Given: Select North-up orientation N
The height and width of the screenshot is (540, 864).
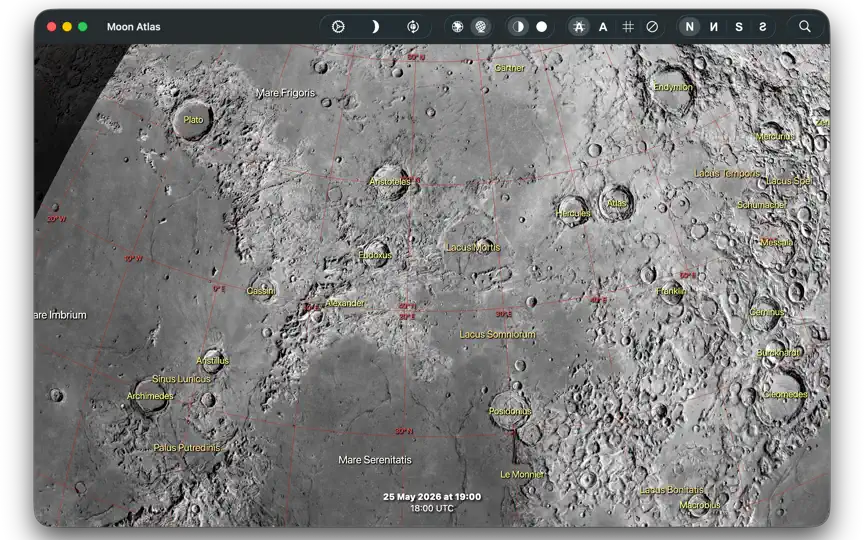Looking at the screenshot, I should tap(689, 26).
